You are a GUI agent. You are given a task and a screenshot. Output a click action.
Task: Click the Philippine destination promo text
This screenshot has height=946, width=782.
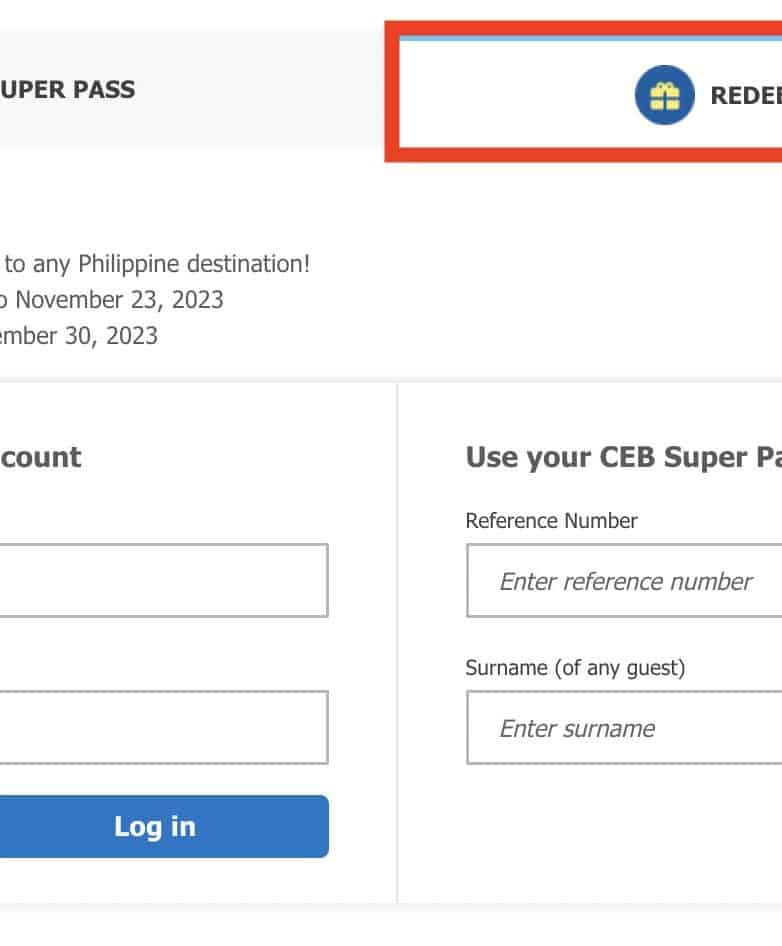pyautogui.click(x=157, y=264)
